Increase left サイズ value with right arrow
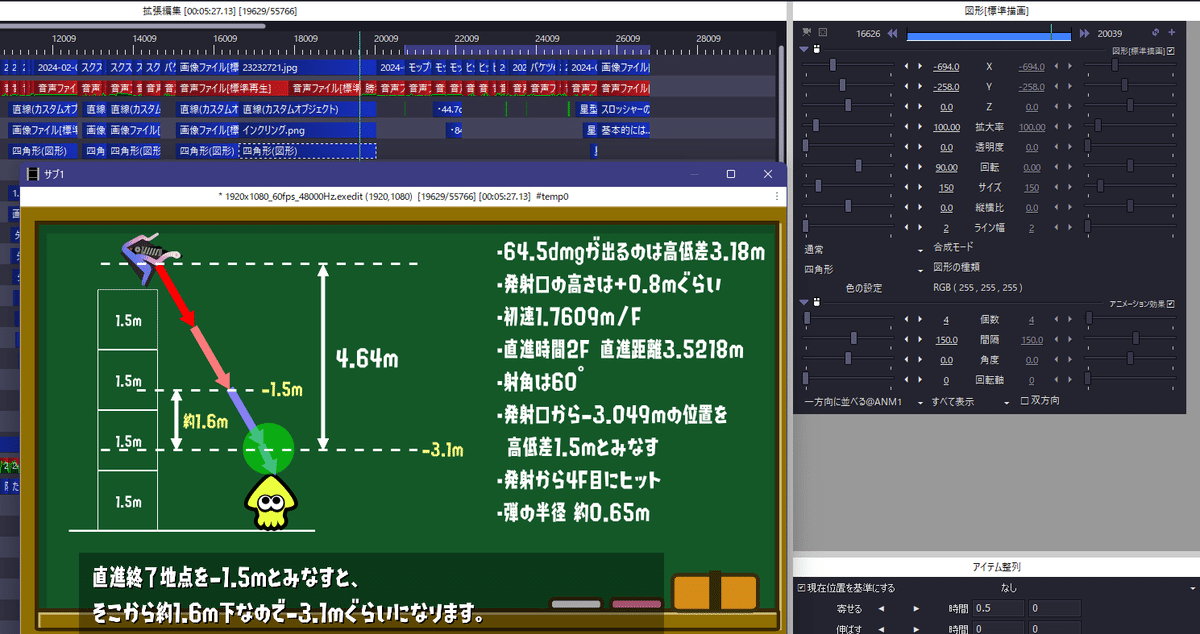The width and height of the screenshot is (1200, 634). click(921, 187)
